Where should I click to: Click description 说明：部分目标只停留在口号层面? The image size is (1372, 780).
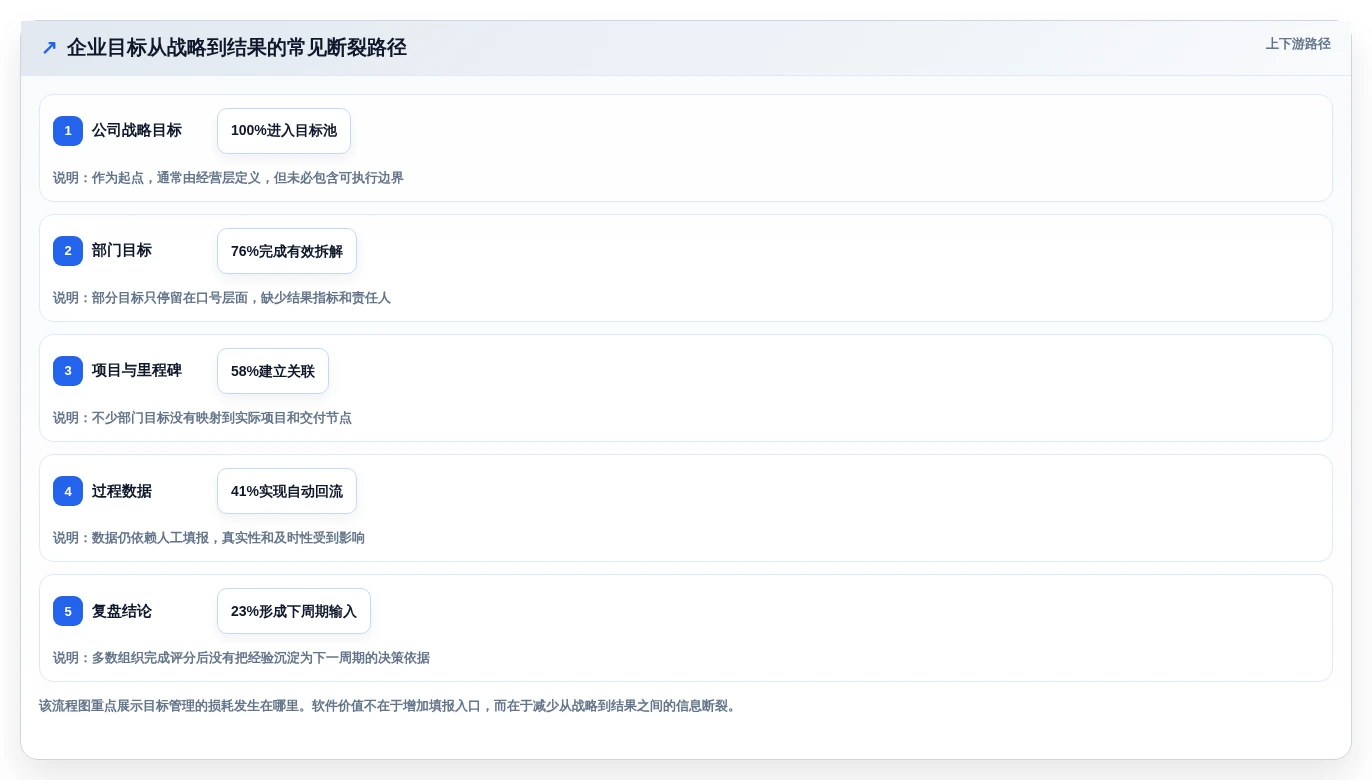pos(222,298)
